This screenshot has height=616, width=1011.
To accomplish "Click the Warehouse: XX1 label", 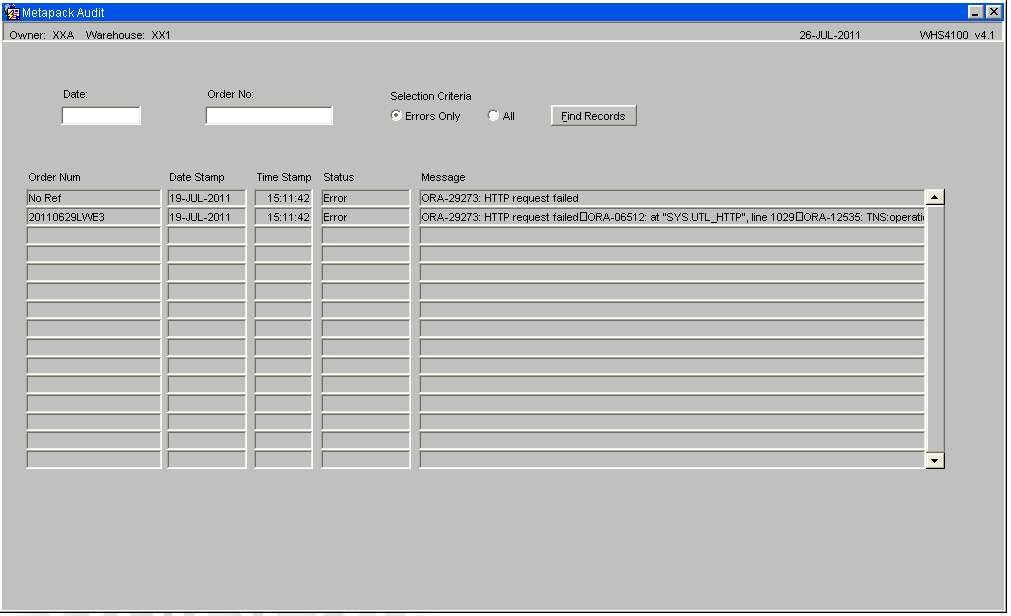I will [128, 35].
